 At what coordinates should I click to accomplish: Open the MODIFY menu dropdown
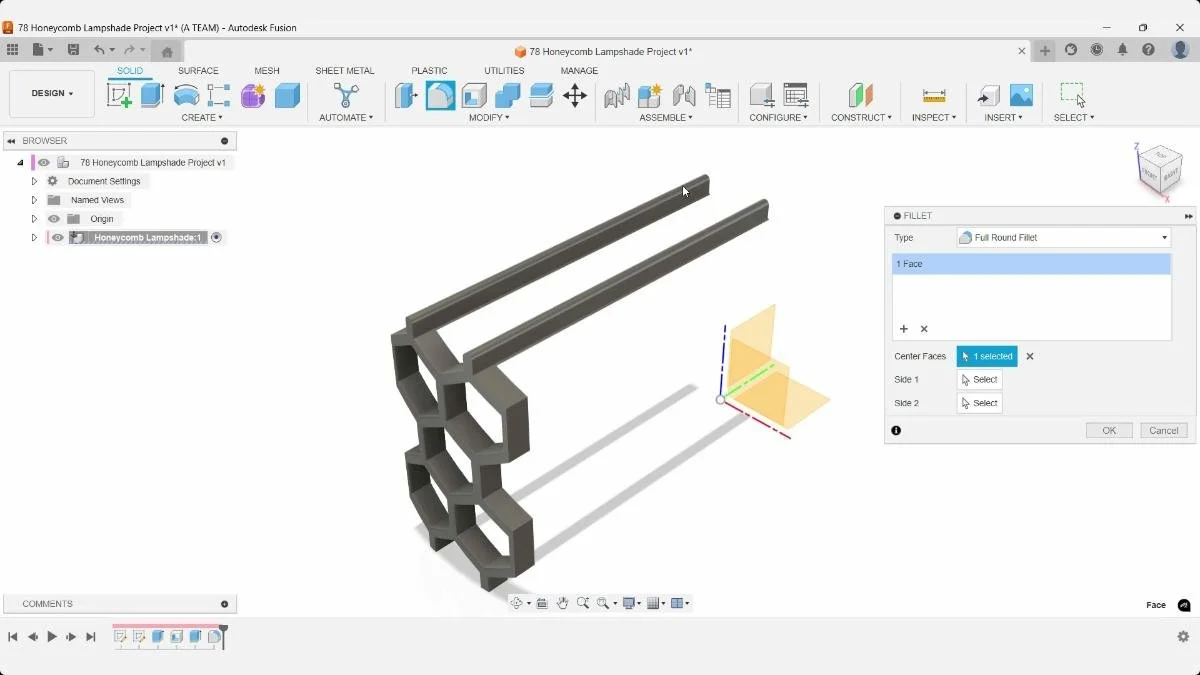click(489, 118)
